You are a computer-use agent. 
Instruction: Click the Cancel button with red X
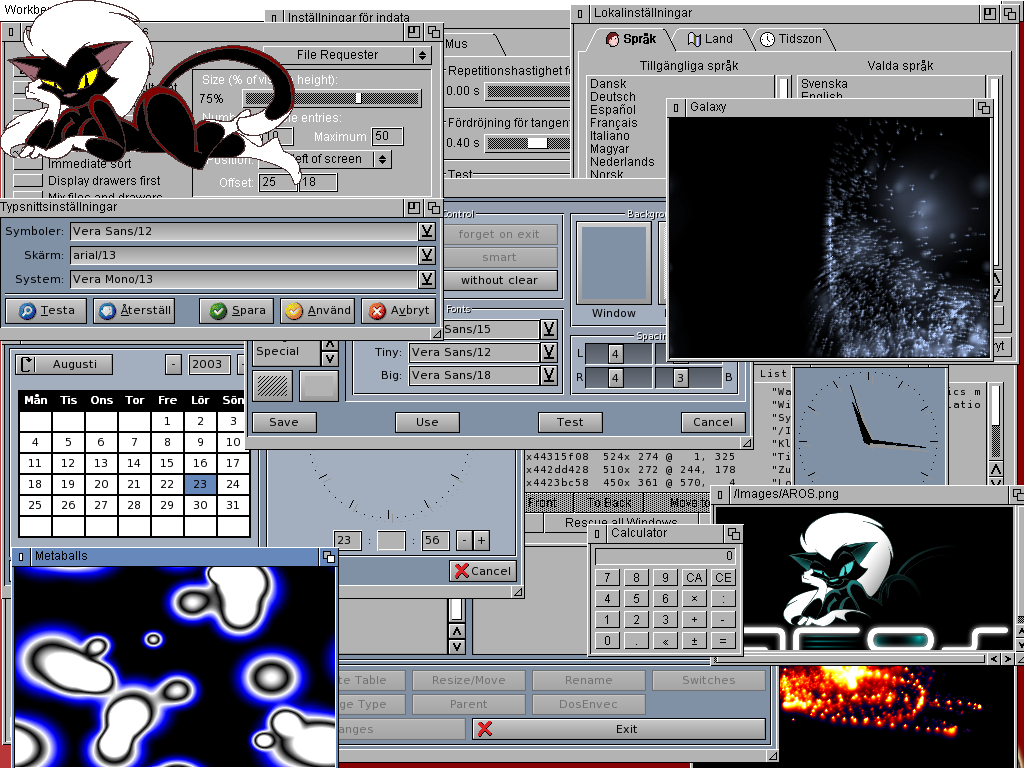(483, 571)
